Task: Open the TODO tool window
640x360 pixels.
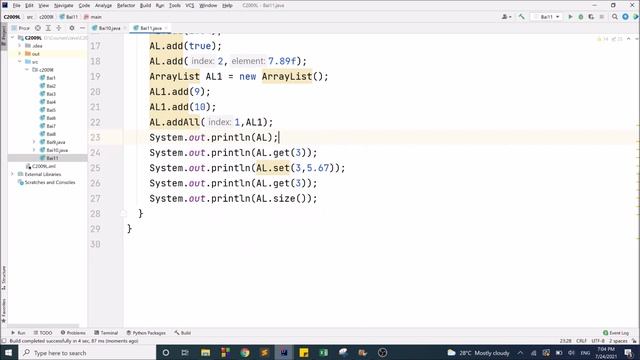Action: click(x=43, y=333)
